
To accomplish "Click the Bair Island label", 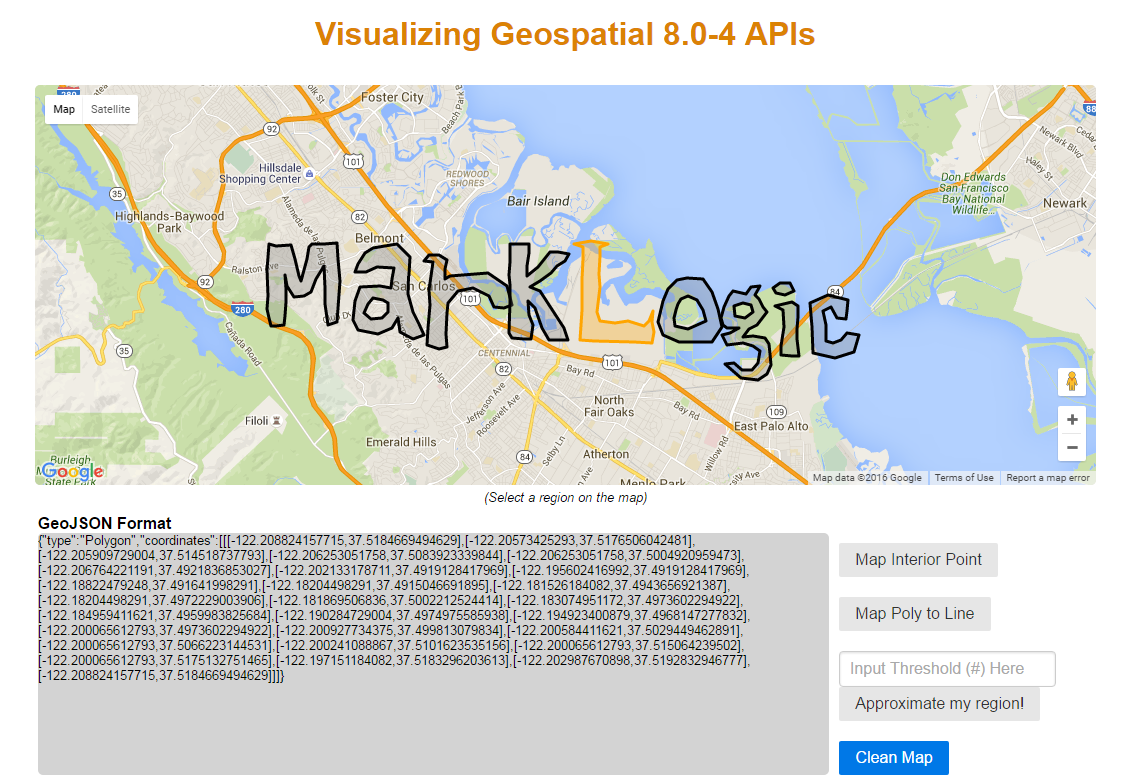I will pyautogui.click(x=538, y=201).
